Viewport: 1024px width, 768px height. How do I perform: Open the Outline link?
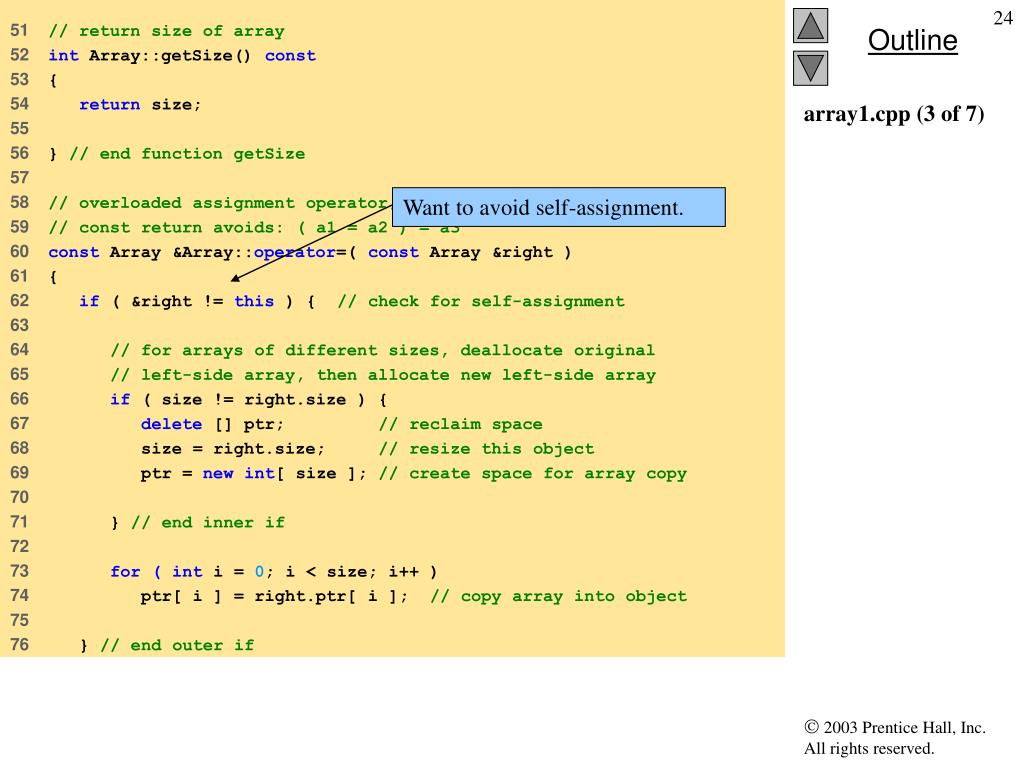pos(912,41)
